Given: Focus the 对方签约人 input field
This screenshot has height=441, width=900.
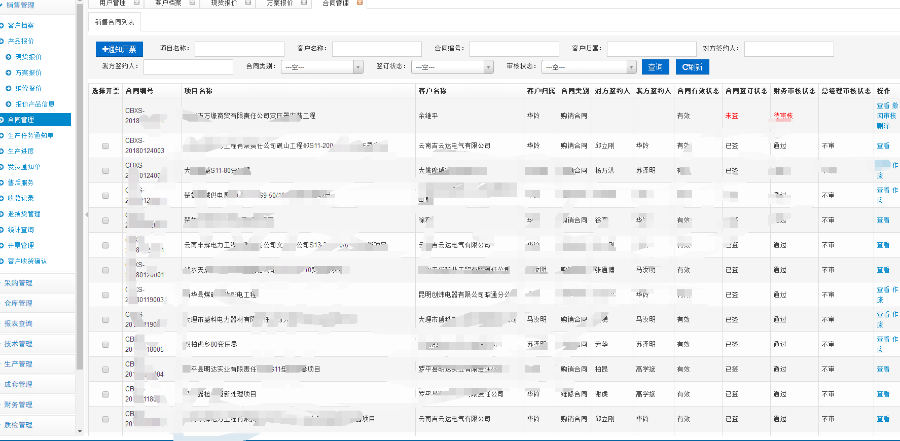Looking at the screenshot, I should (x=789, y=49).
